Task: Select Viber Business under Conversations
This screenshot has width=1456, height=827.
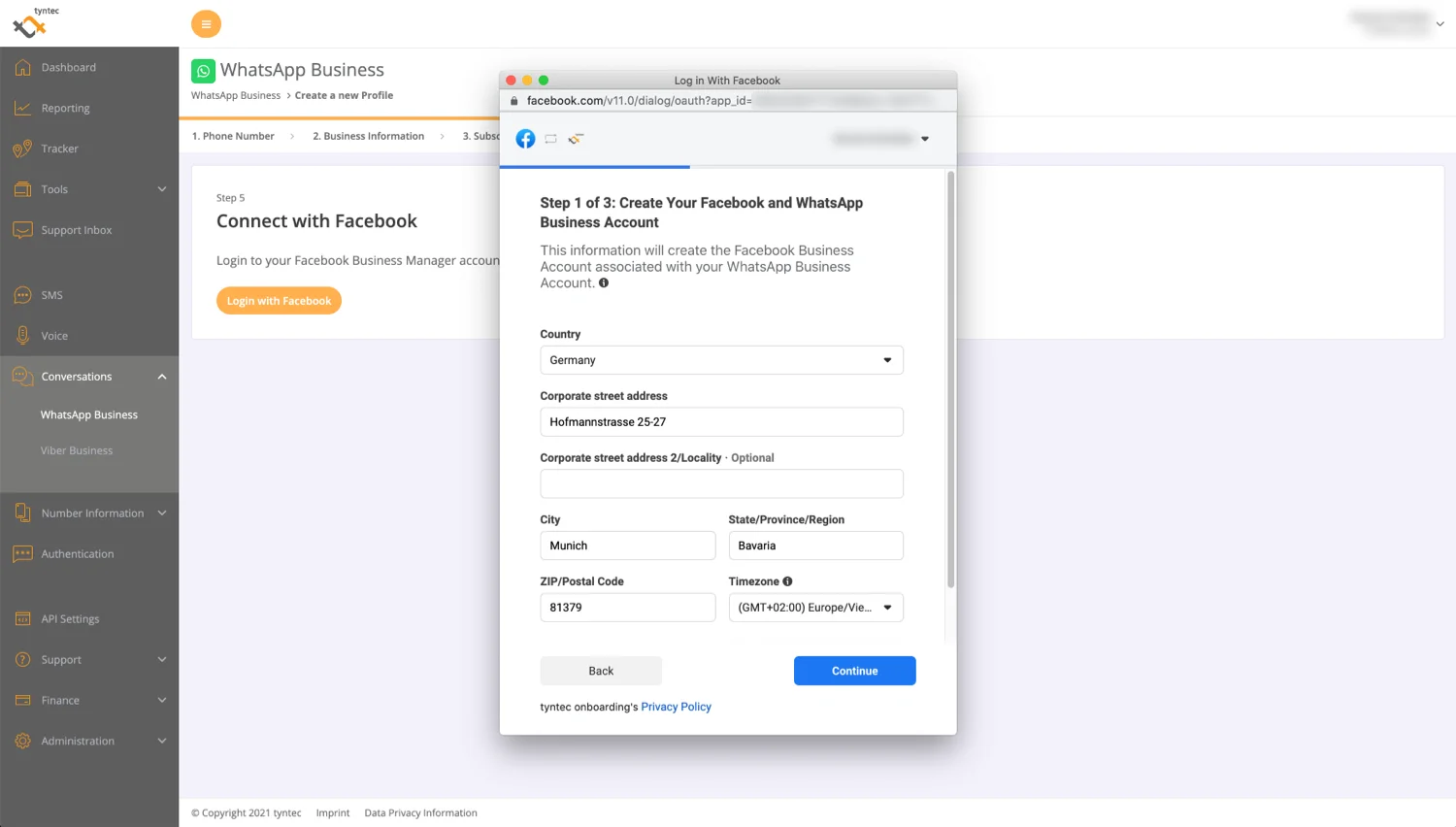Action: click(77, 451)
